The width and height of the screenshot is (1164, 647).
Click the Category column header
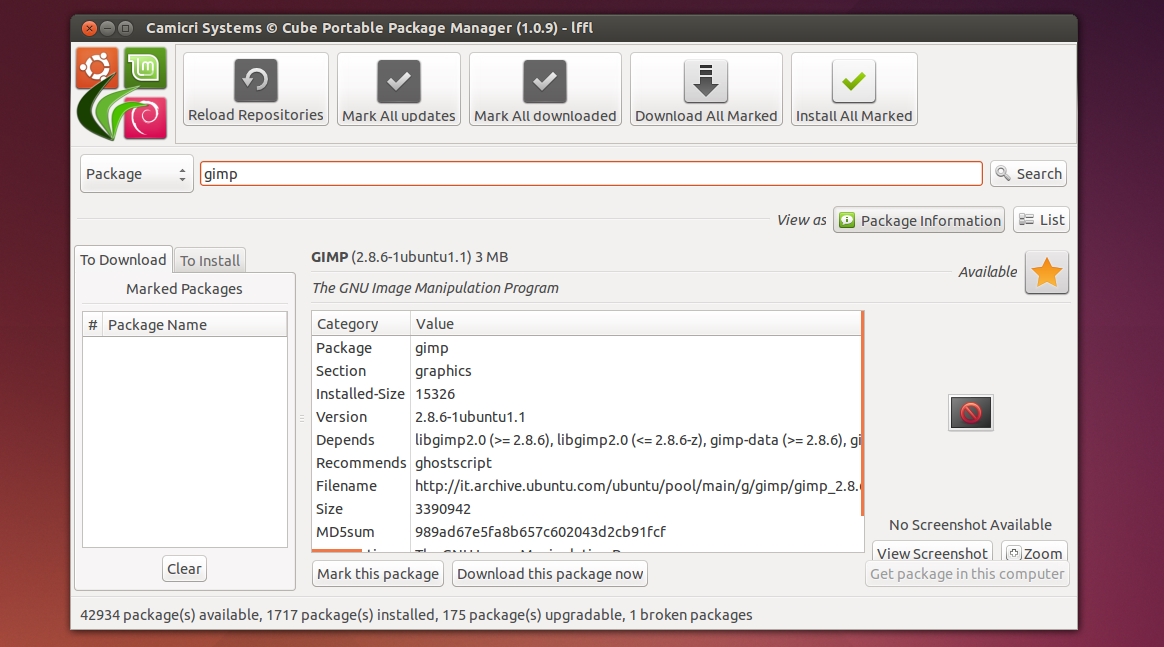point(361,324)
